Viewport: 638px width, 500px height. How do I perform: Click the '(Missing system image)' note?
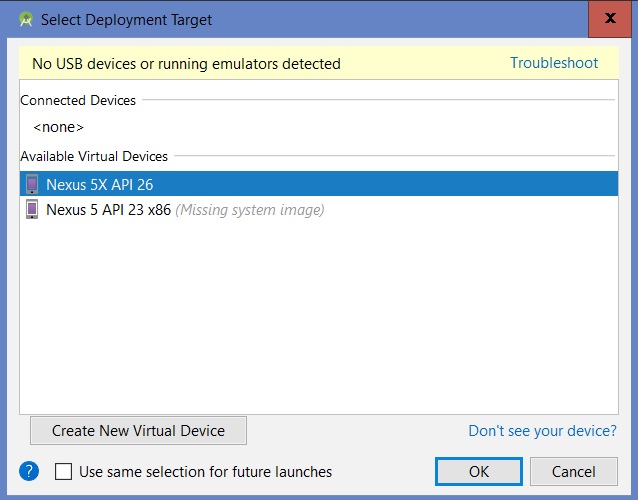point(249,209)
